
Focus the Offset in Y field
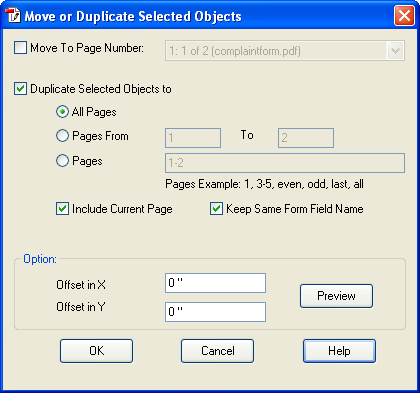pyautogui.click(x=215, y=312)
